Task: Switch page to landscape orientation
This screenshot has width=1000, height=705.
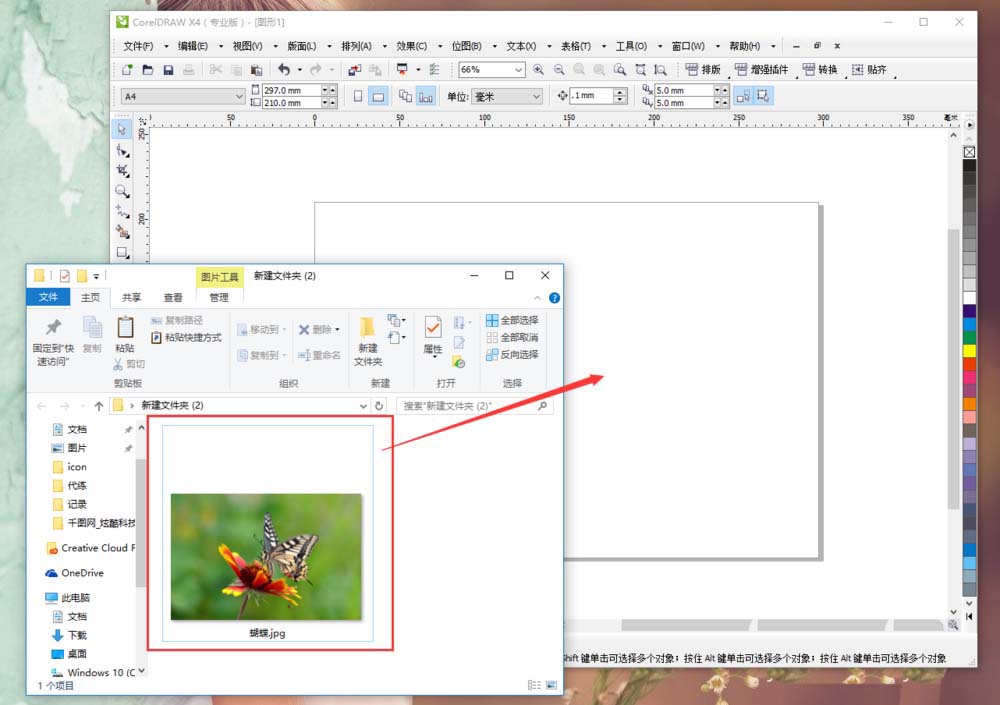Action: coord(378,96)
